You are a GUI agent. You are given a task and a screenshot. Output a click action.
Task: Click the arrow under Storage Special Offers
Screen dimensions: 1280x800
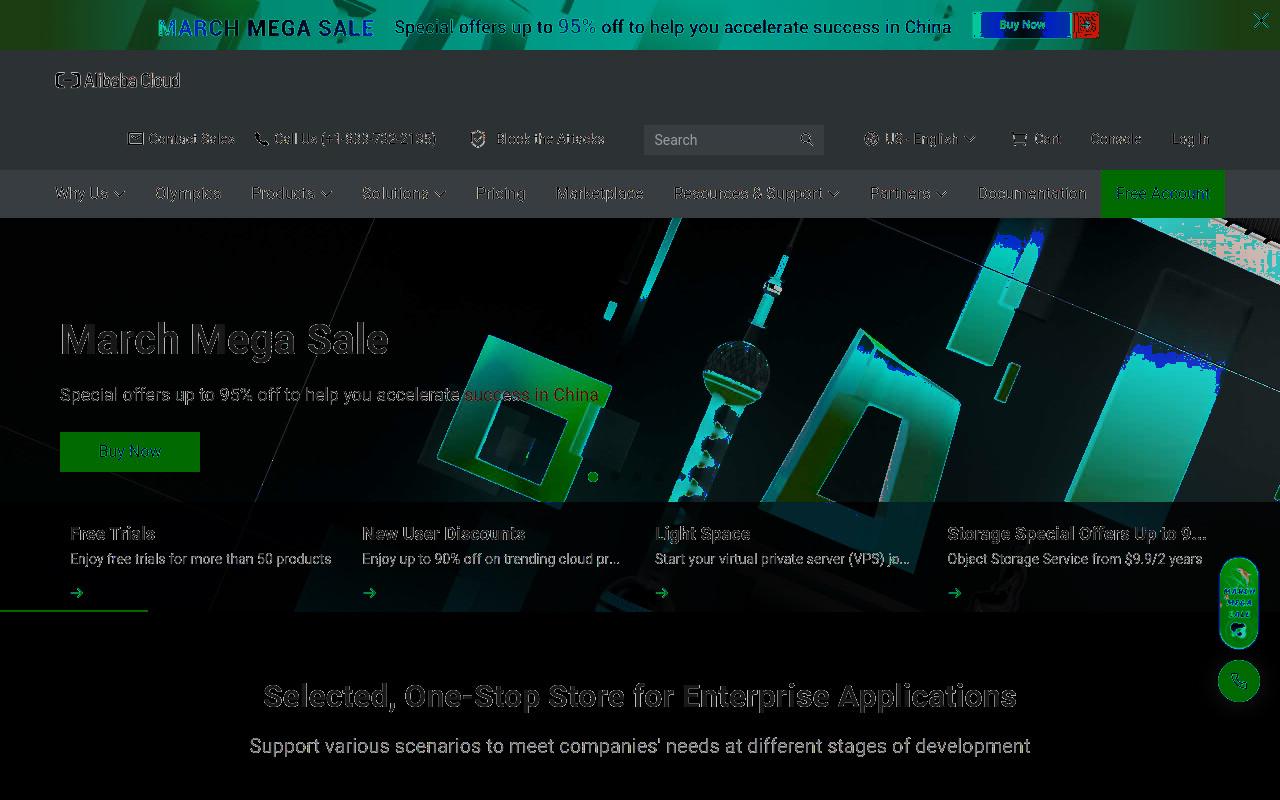click(955, 593)
